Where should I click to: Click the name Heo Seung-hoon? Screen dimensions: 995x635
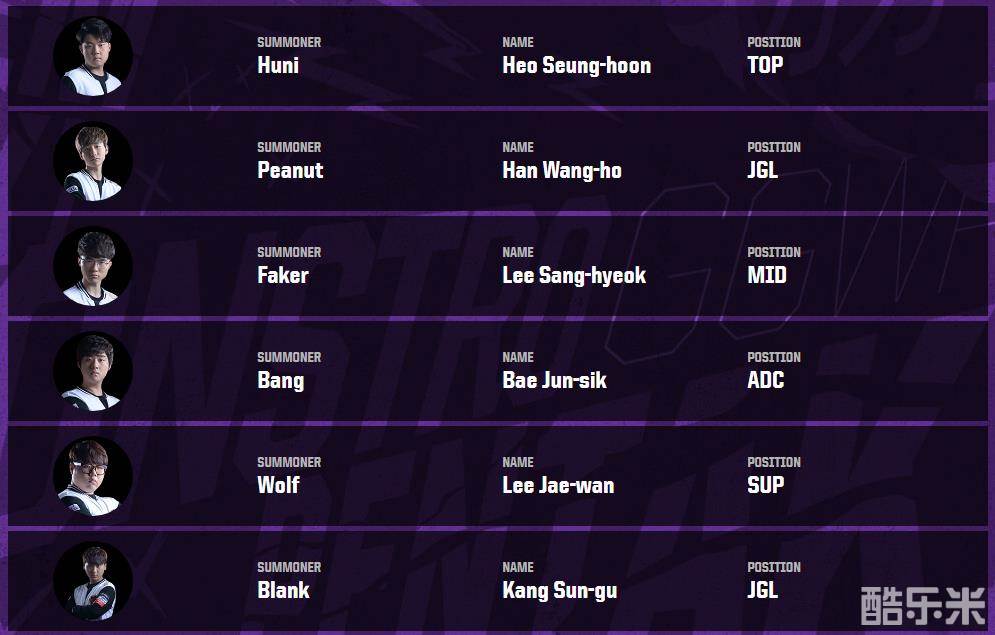tap(576, 66)
